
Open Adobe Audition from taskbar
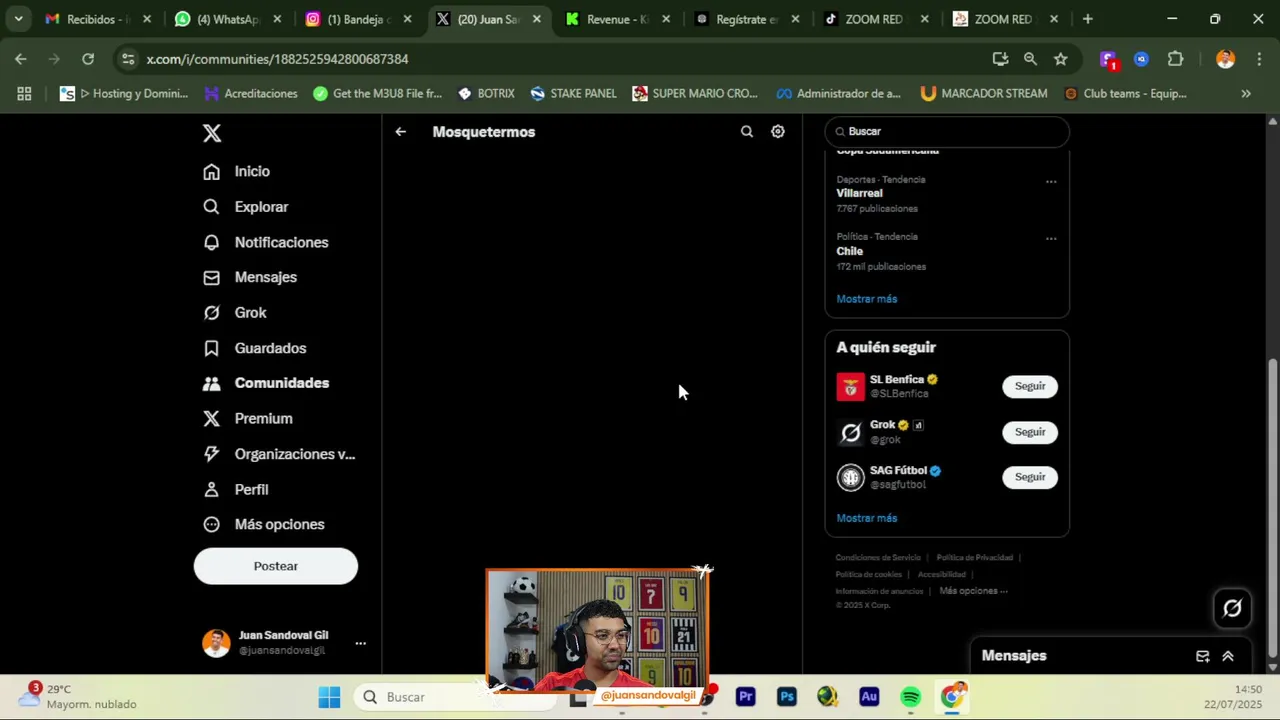tap(869, 697)
